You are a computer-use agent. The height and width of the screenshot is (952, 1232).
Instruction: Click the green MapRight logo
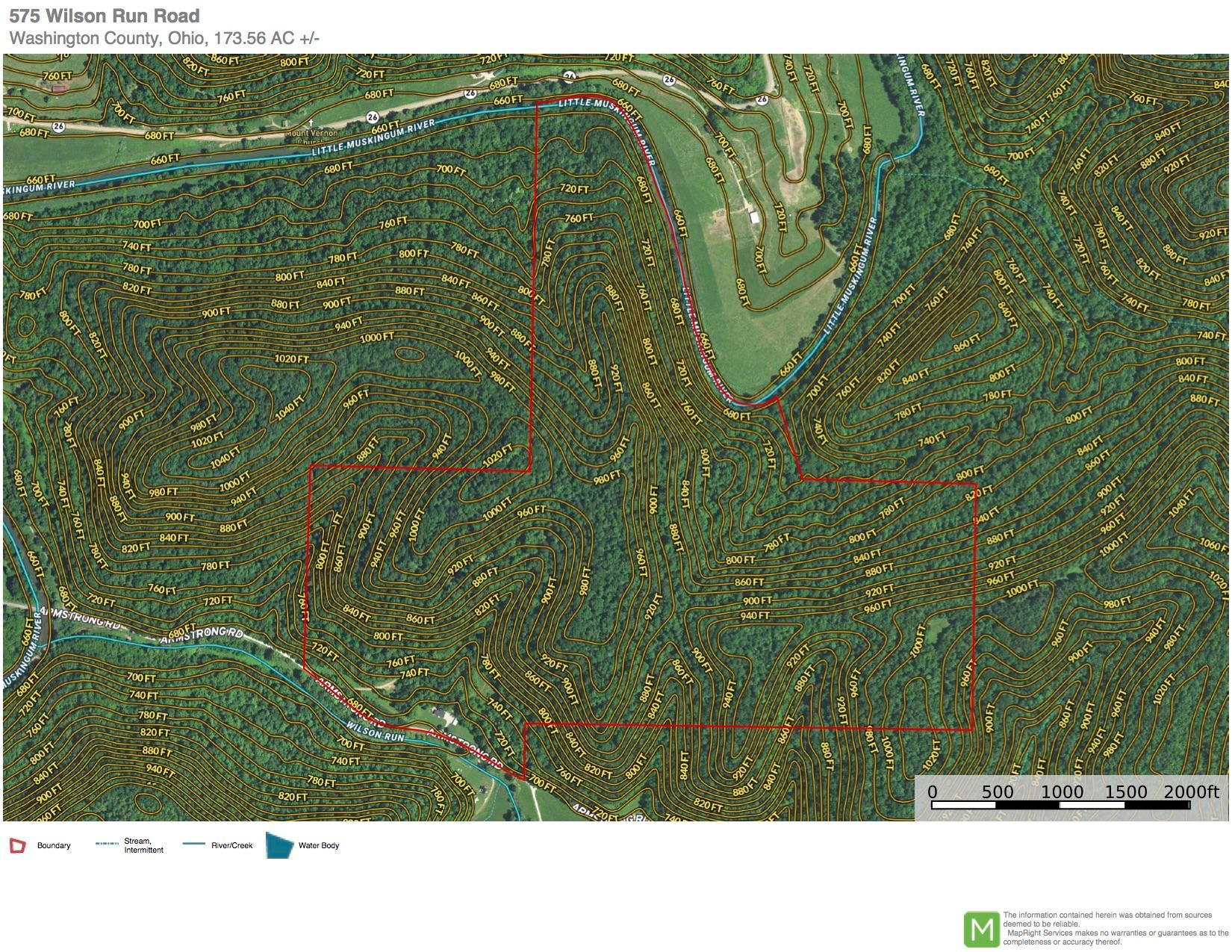point(981,930)
